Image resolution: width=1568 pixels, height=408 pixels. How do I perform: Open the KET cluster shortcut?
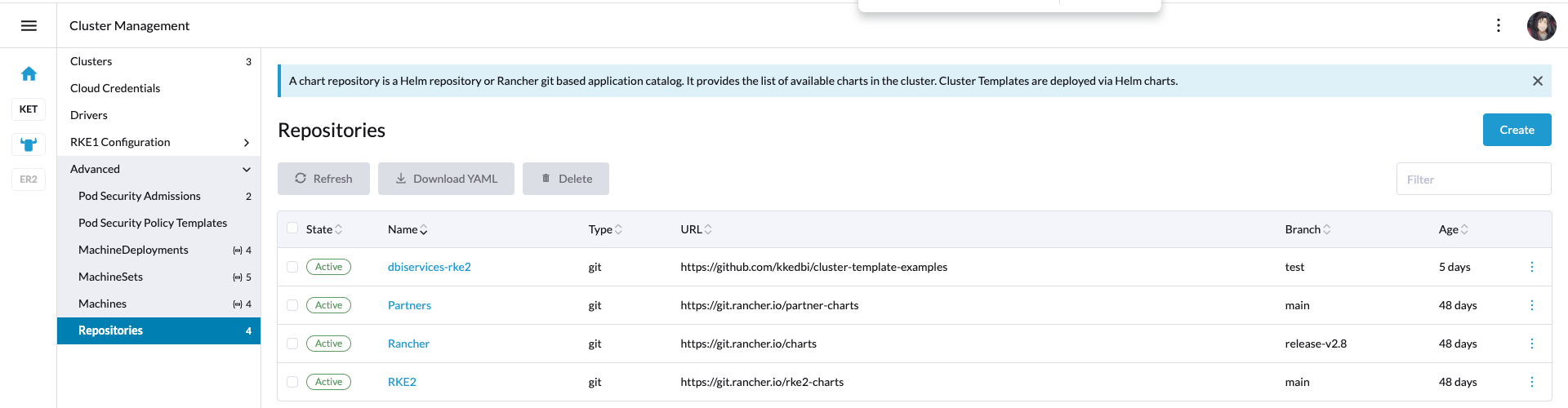[29, 109]
